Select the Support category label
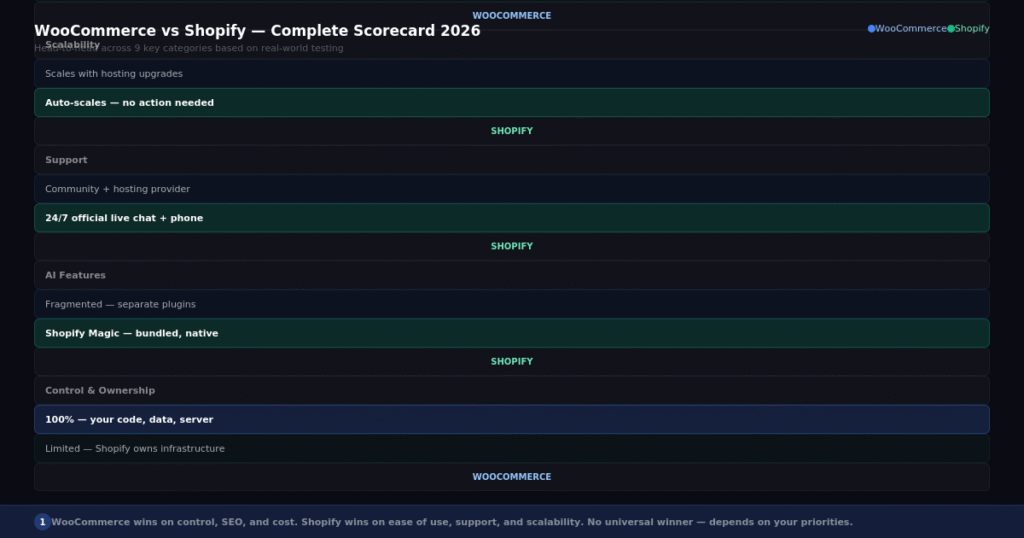 click(66, 160)
